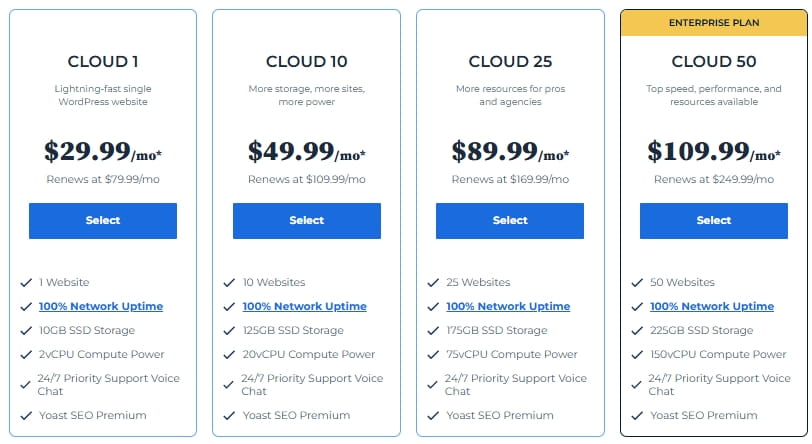Pick the Cloud 50 enterprise Select button

(x=714, y=221)
